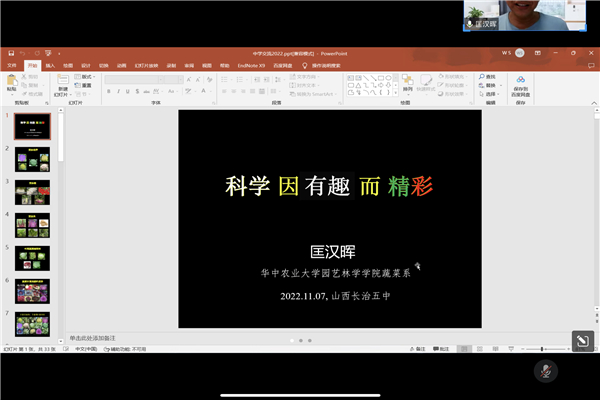Click the diagonal arrow icon above the microphone
The width and height of the screenshot is (600, 400).
583,342
